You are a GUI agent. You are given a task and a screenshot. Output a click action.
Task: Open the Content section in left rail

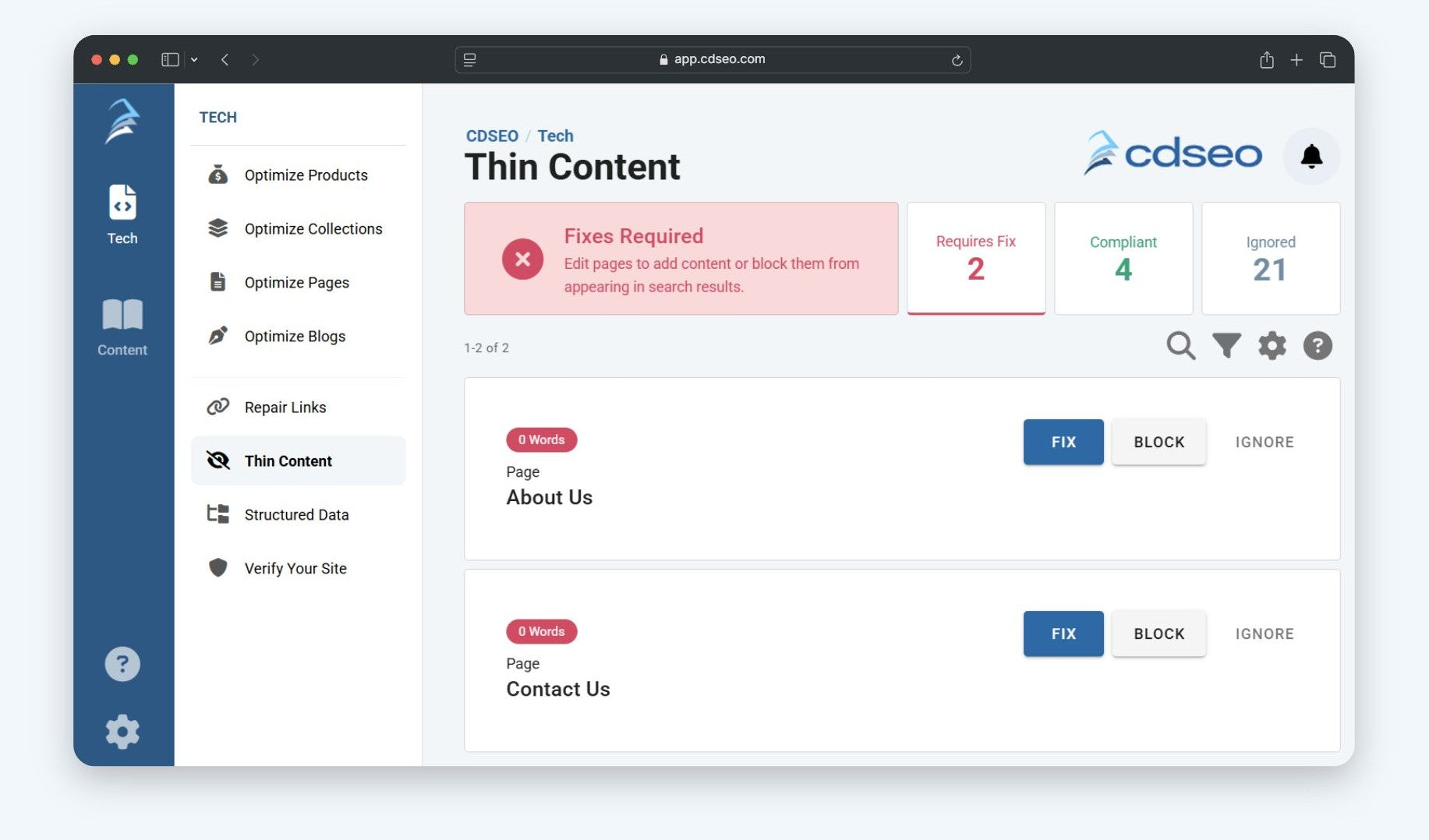tap(122, 327)
